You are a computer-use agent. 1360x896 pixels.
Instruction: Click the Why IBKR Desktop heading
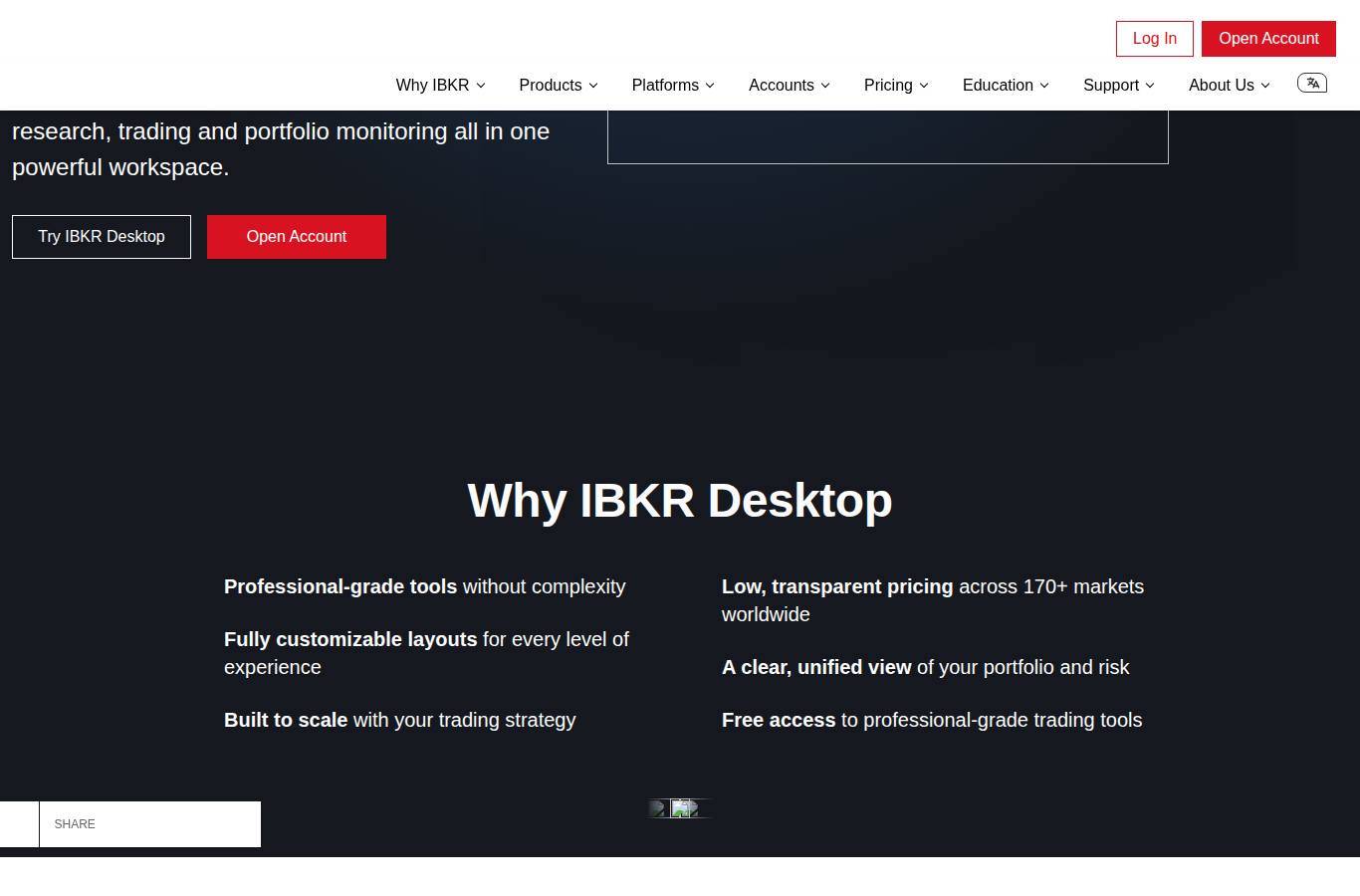point(680,500)
